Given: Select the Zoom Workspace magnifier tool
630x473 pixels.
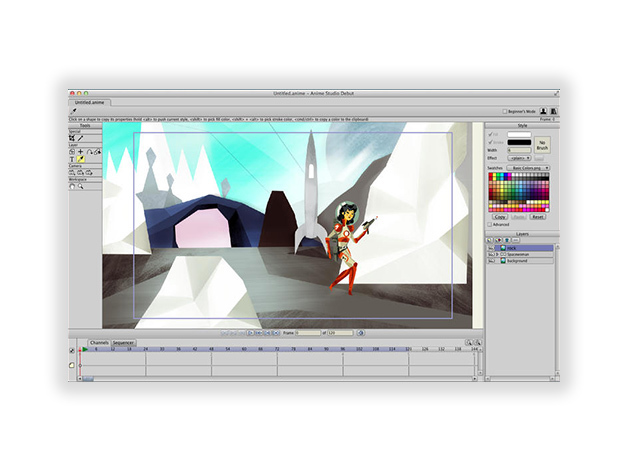Looking at the screenshot, I should (80, 186).
